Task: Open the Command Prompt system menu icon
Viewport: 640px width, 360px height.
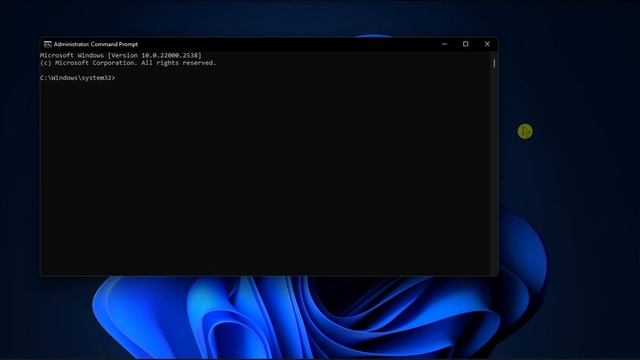Action: tap(47, 44)
